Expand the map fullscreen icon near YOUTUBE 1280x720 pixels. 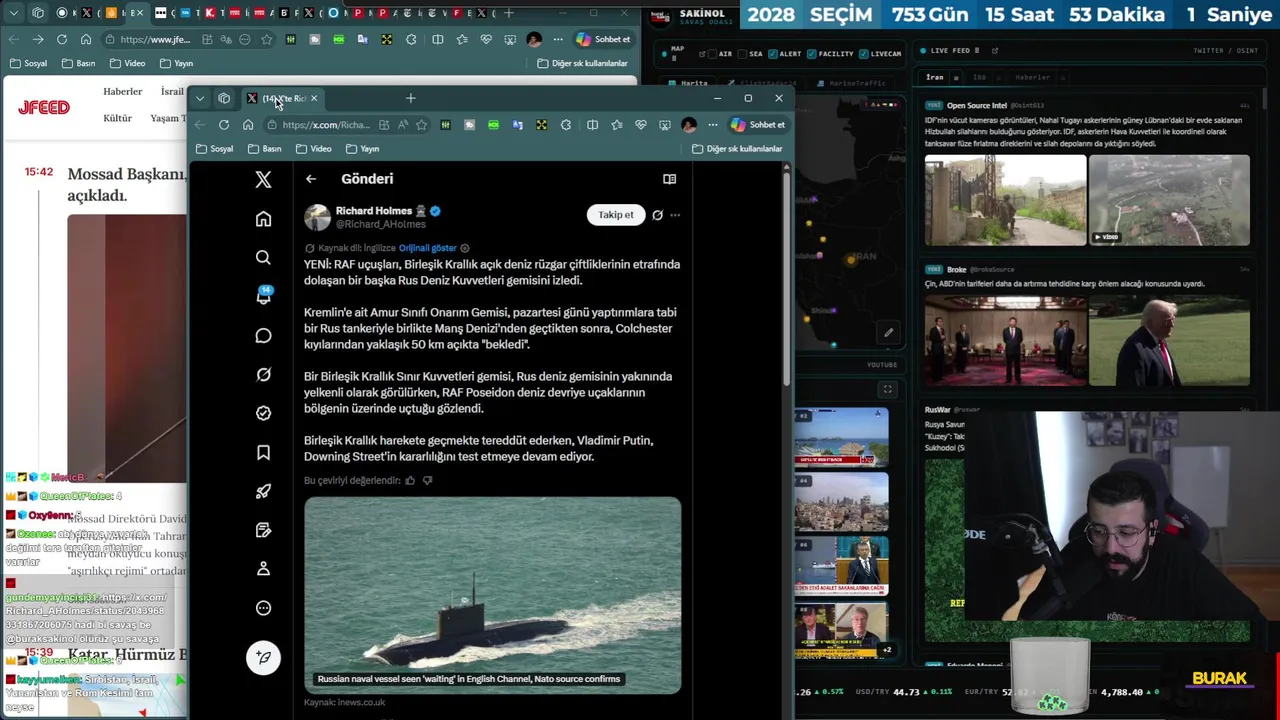click(887, 389)
